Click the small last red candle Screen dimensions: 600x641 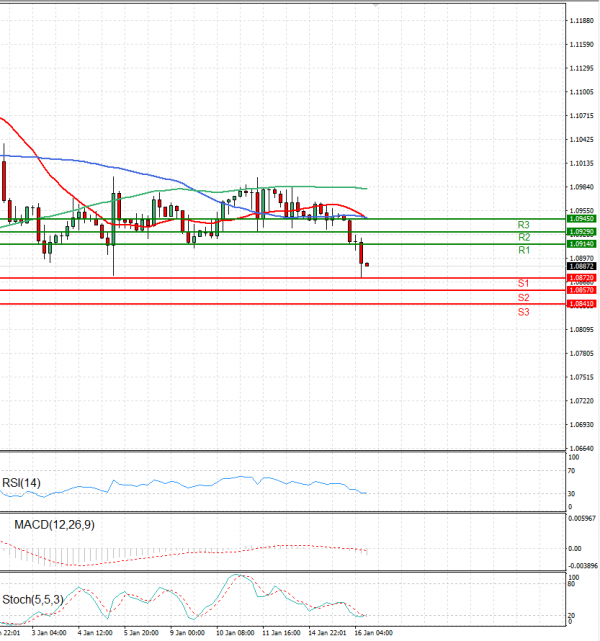[367, 265]
